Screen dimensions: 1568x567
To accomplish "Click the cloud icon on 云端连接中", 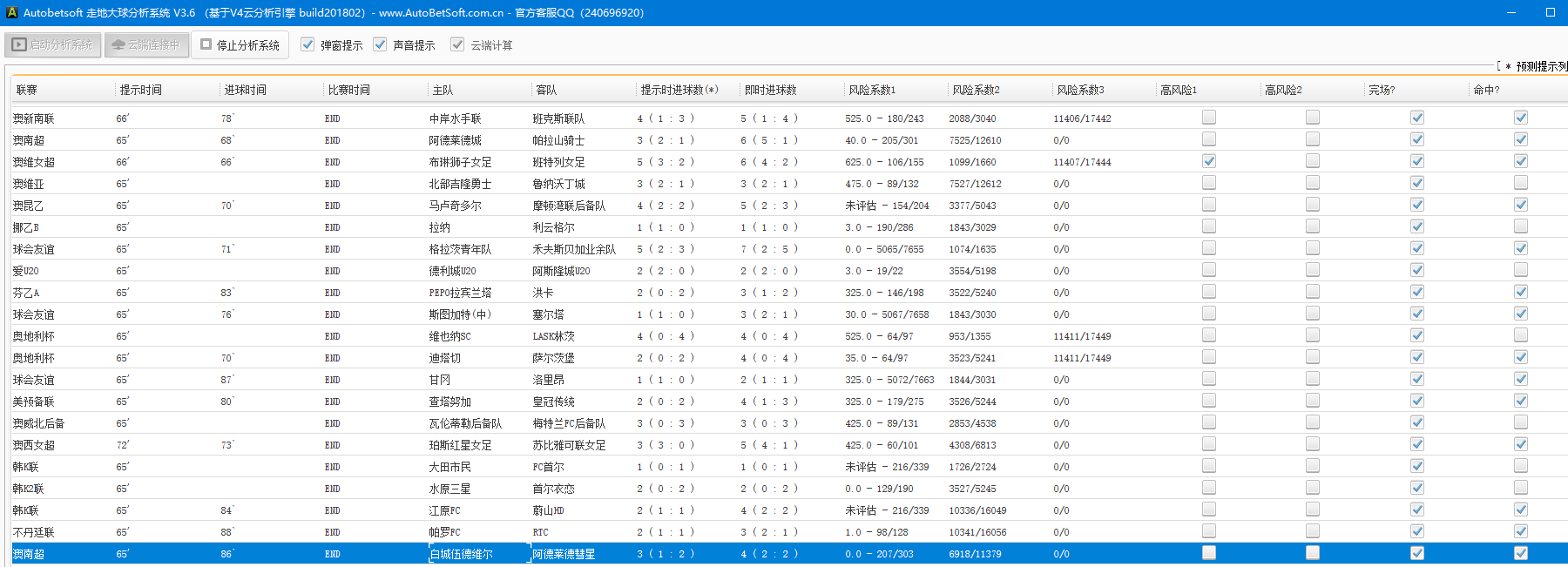I will pos(118,44).
